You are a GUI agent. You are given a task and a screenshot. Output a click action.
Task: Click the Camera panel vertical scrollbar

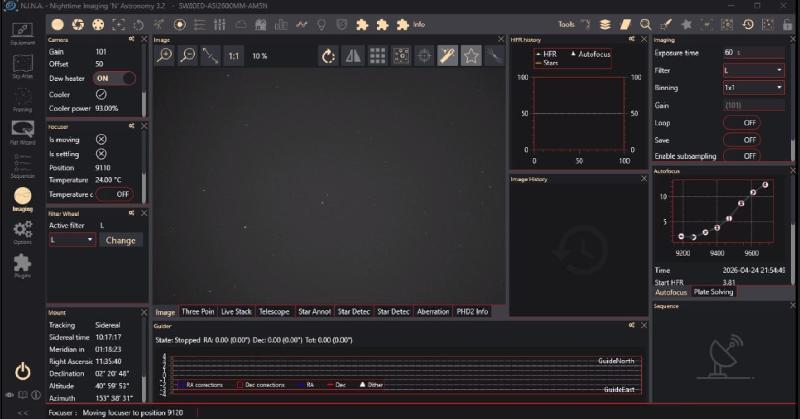[144, 81]
